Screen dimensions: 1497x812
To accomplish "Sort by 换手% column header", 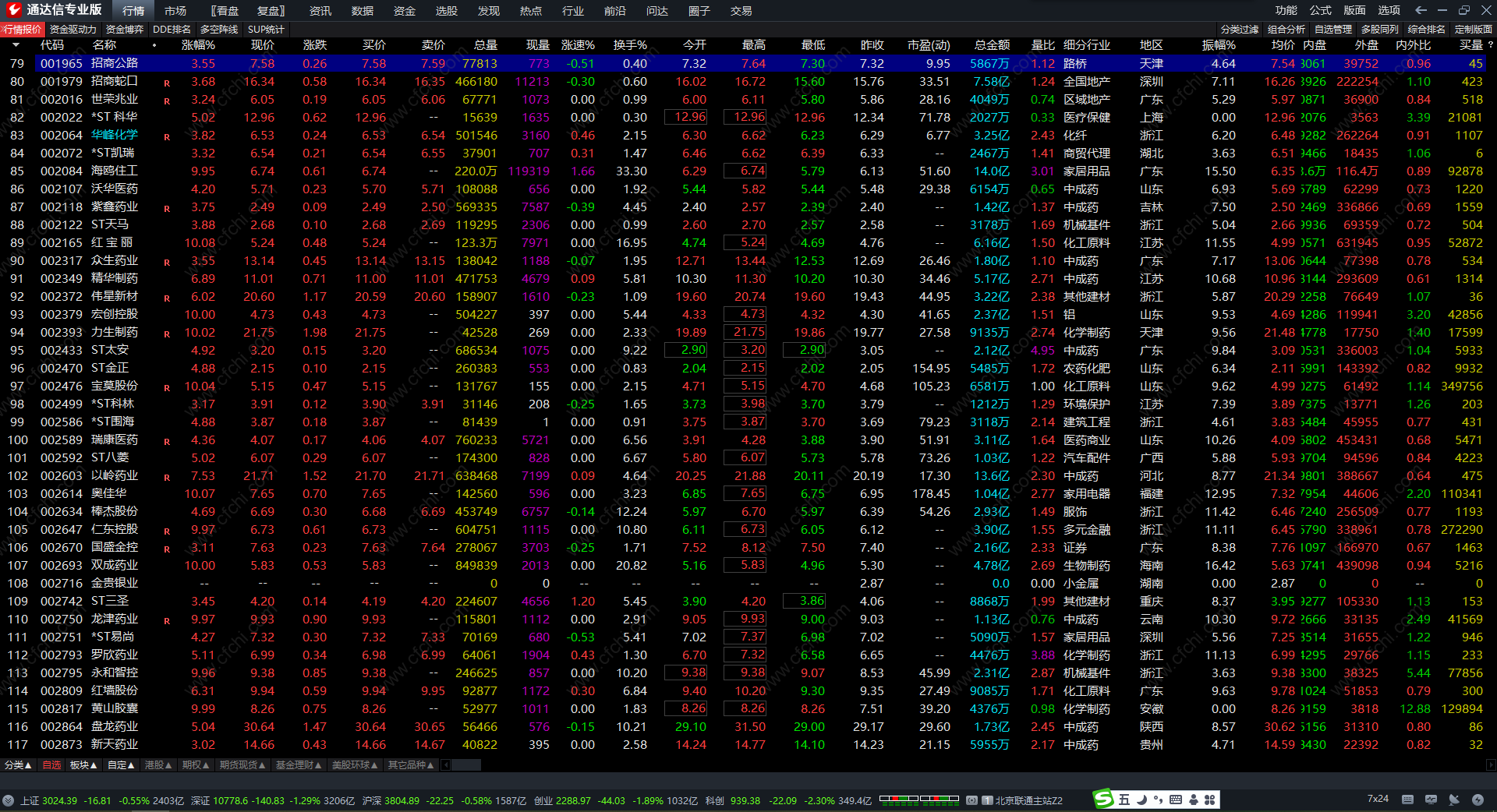I will click(630, 45).
